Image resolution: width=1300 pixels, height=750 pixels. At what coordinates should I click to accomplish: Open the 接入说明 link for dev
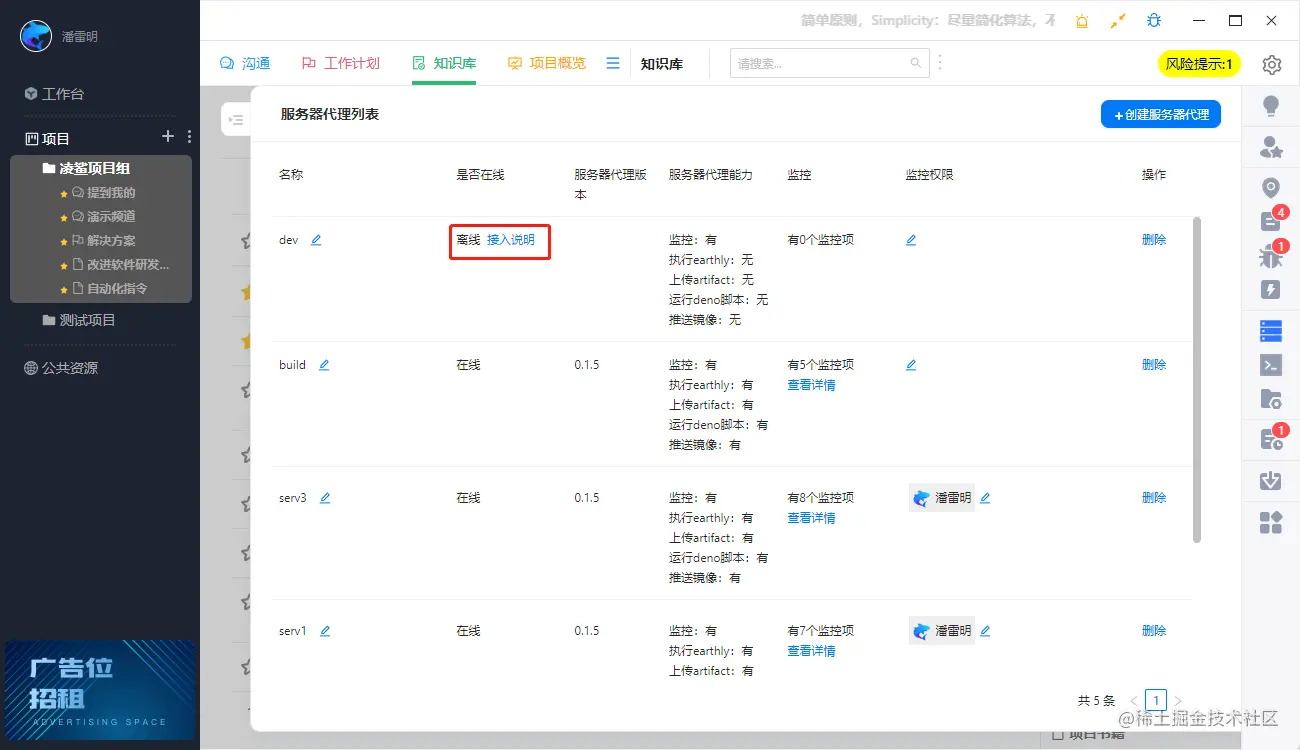[511, 240]
